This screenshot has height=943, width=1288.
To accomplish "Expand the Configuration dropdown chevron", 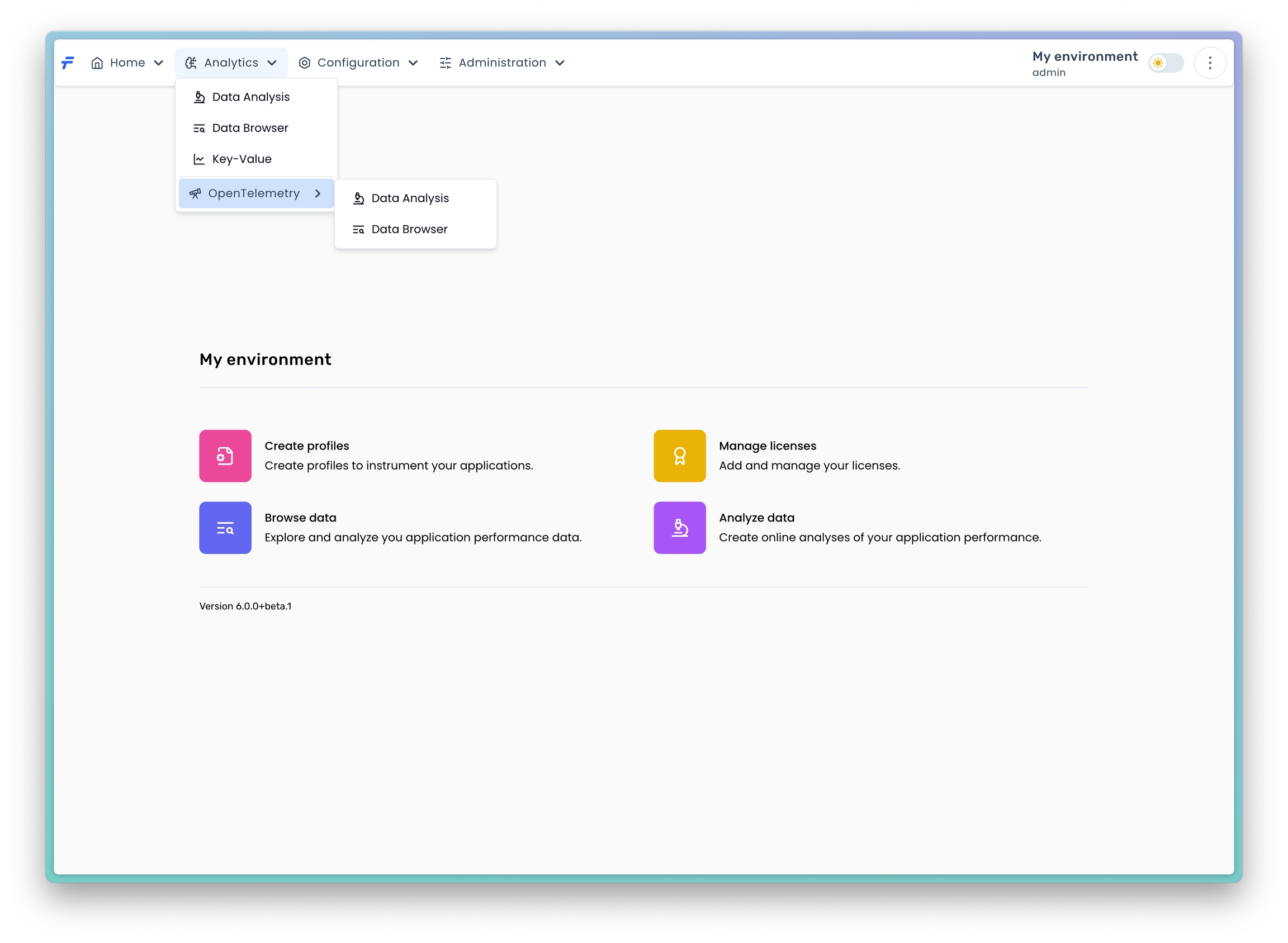I will tap(413, 63).
